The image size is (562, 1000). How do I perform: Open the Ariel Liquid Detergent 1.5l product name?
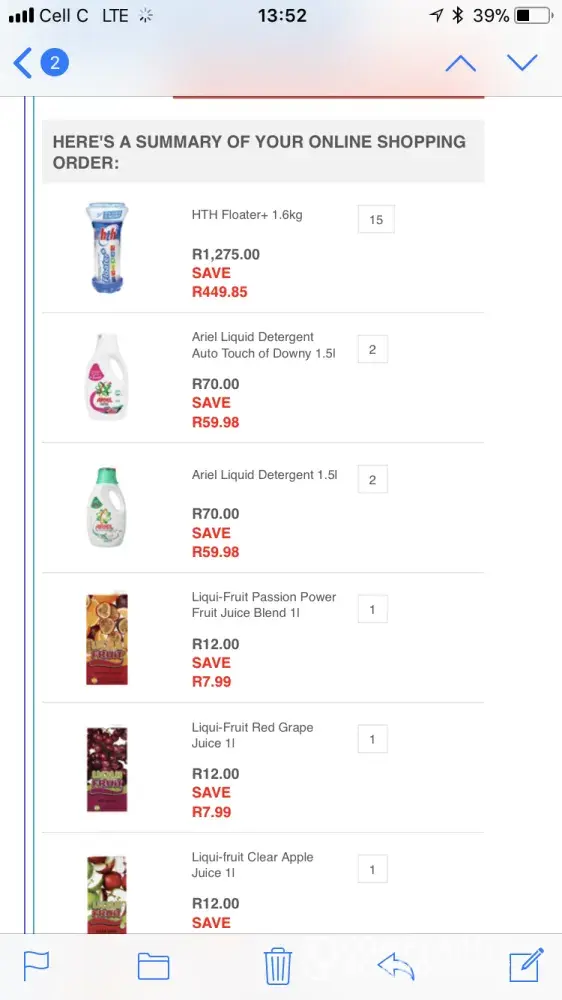coord(265,475)
